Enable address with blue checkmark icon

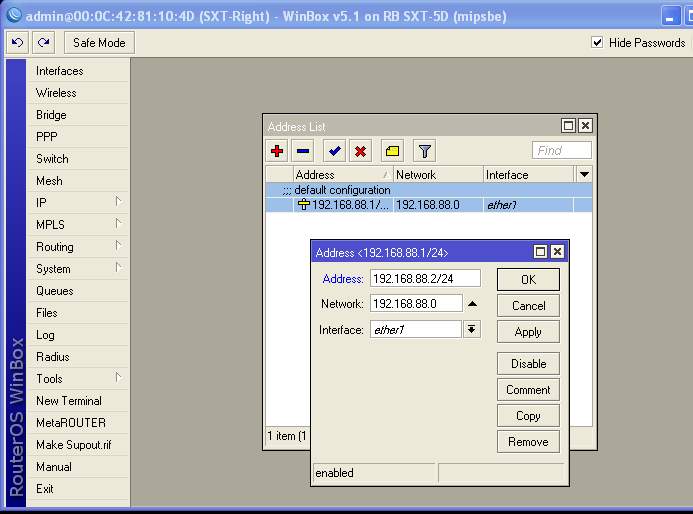pos(335,151)
